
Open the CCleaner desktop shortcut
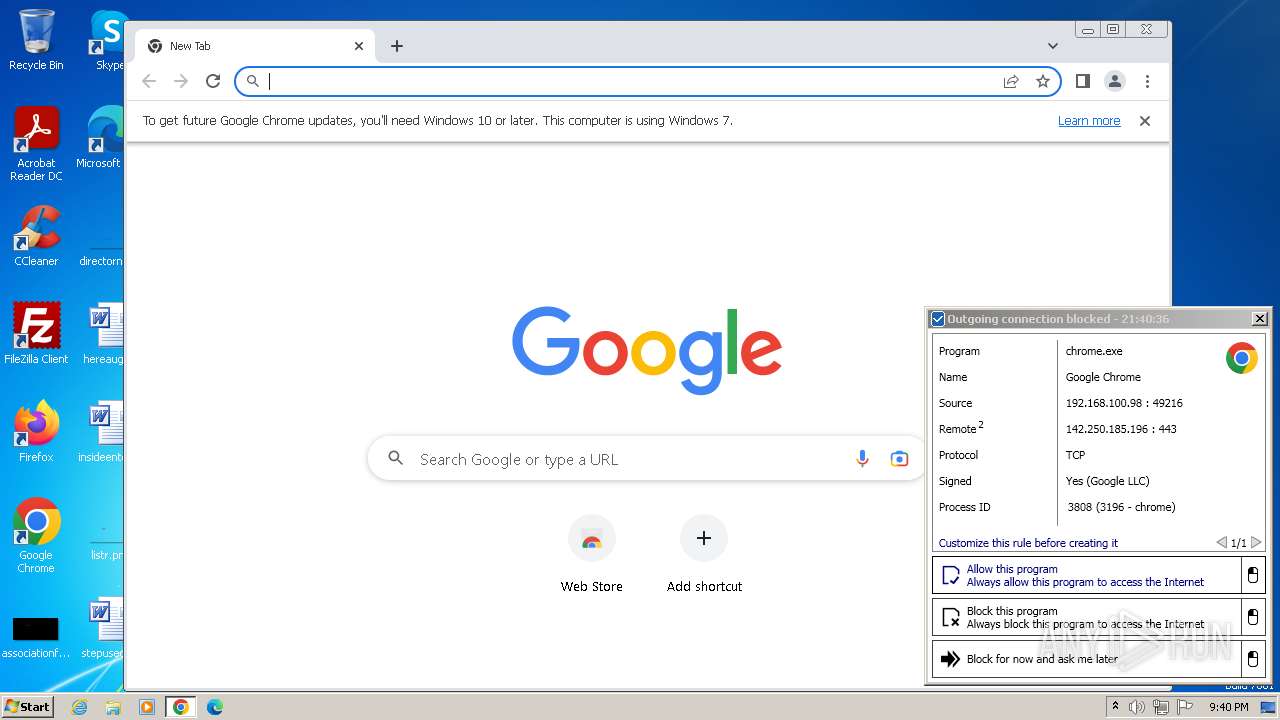pyautogui.click(x=36, y=236)
